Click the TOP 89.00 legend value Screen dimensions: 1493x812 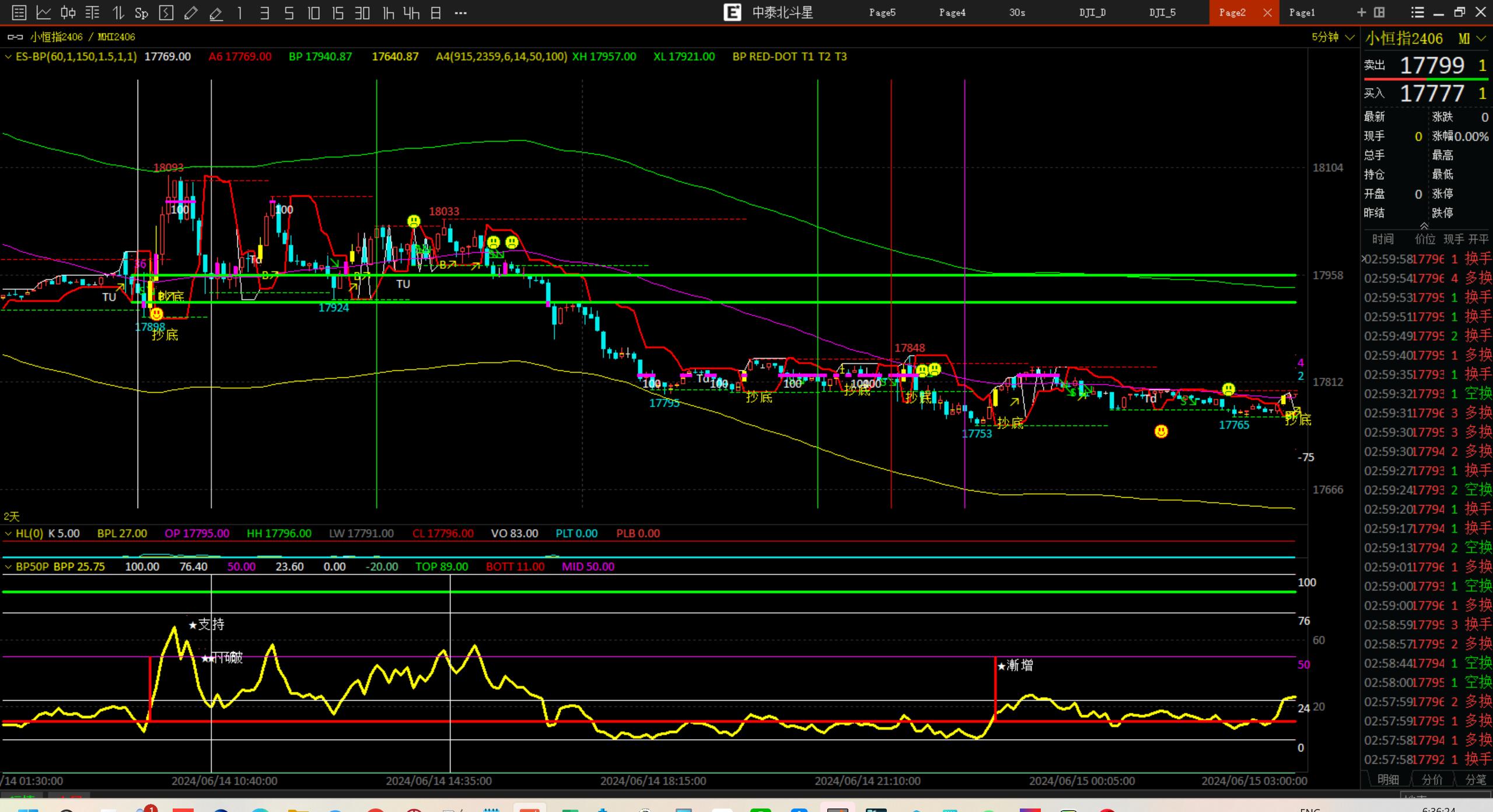(442, 566)
